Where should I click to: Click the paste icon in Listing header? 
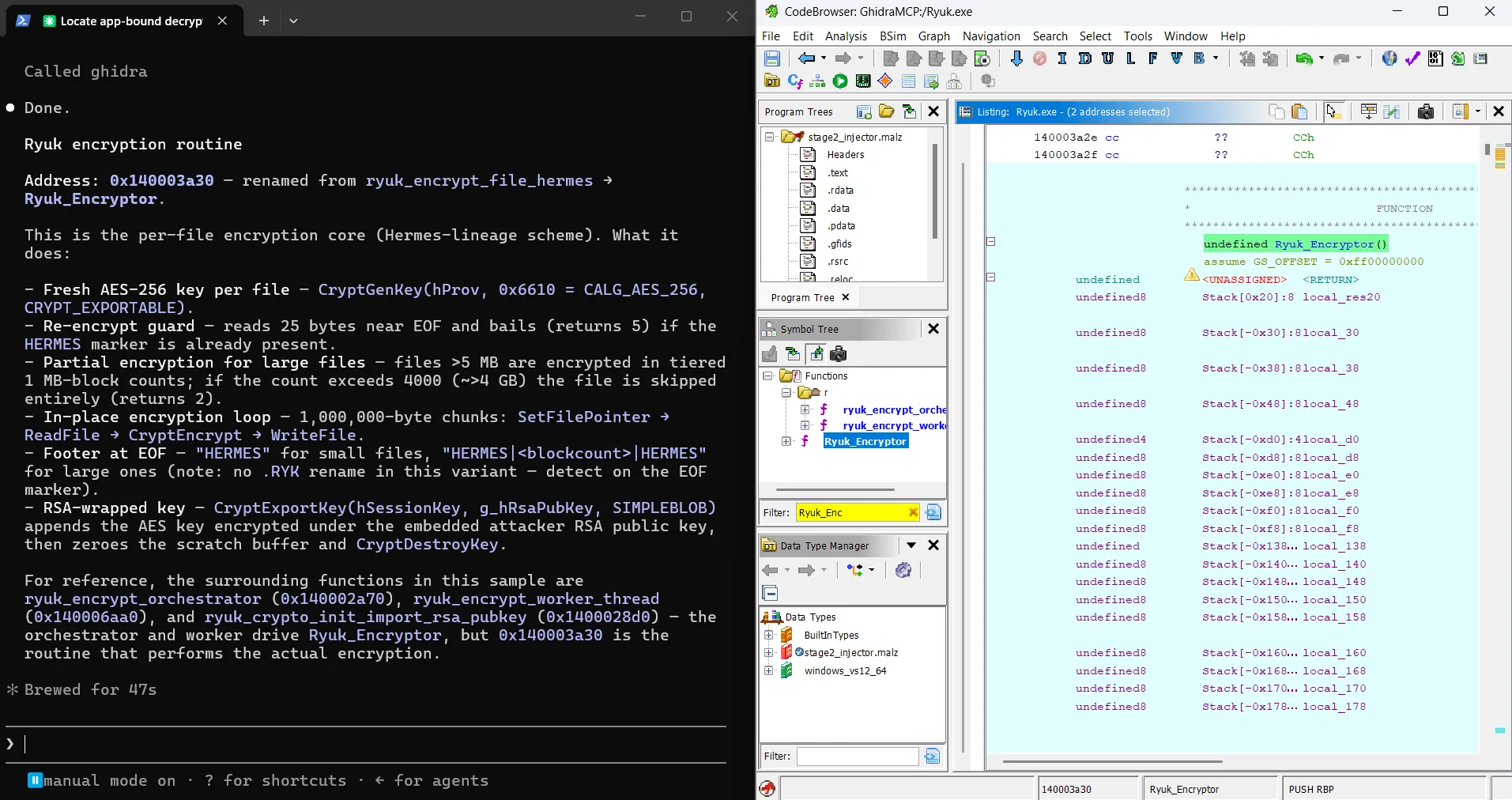[1299, 111]
